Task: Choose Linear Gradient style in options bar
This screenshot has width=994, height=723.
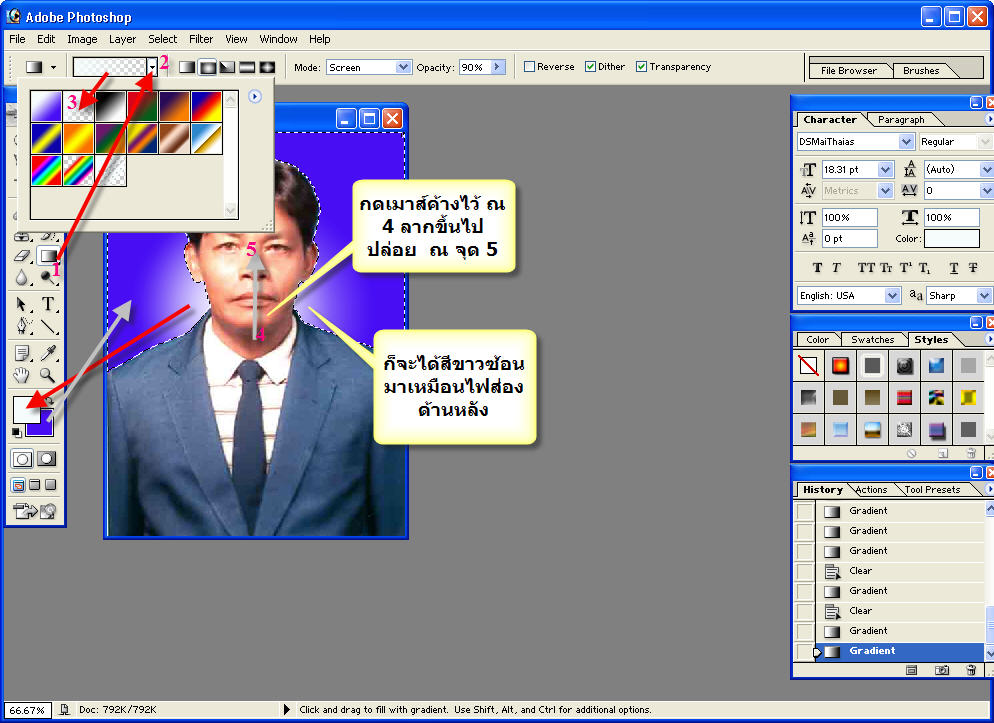Action: 187,67
